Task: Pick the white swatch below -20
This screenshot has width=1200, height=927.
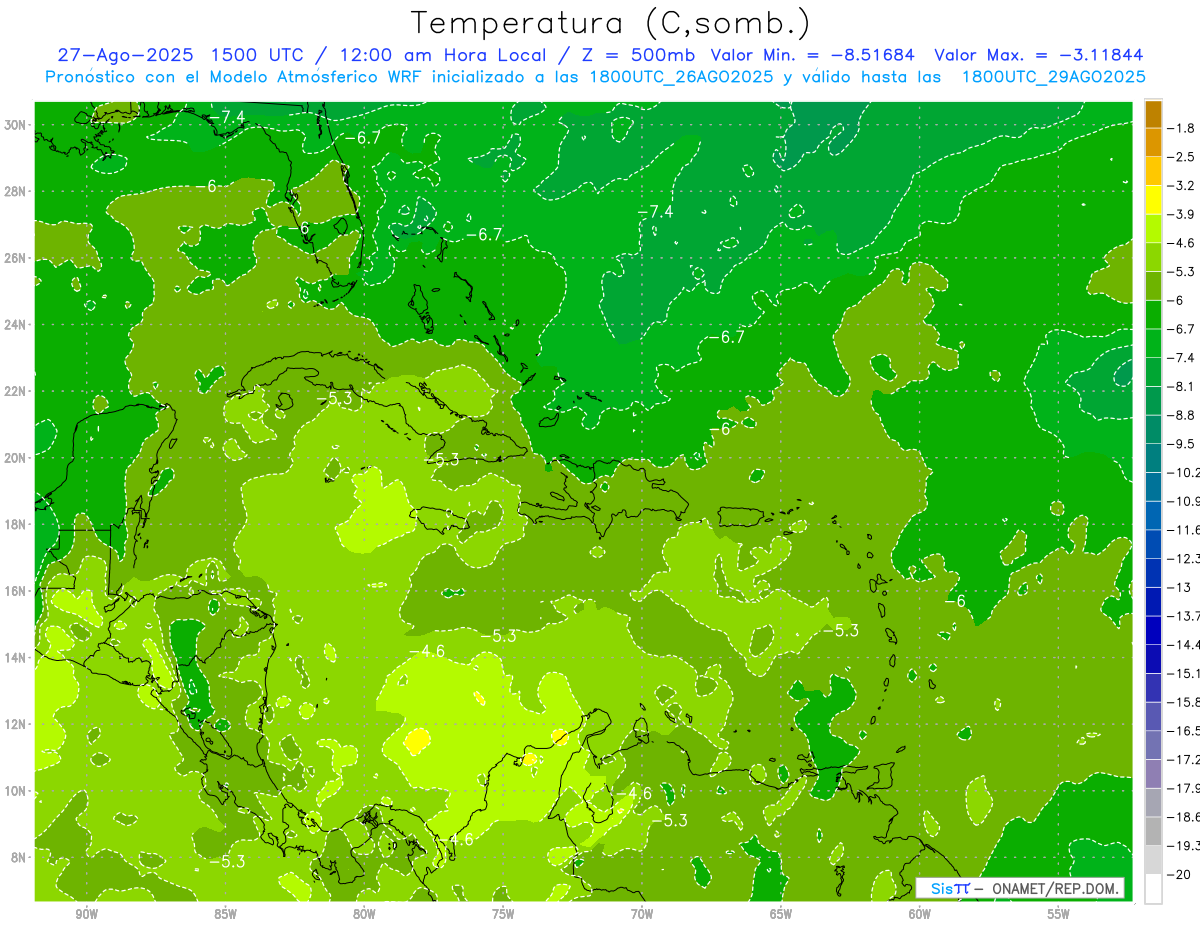Action: point(1153,889)
